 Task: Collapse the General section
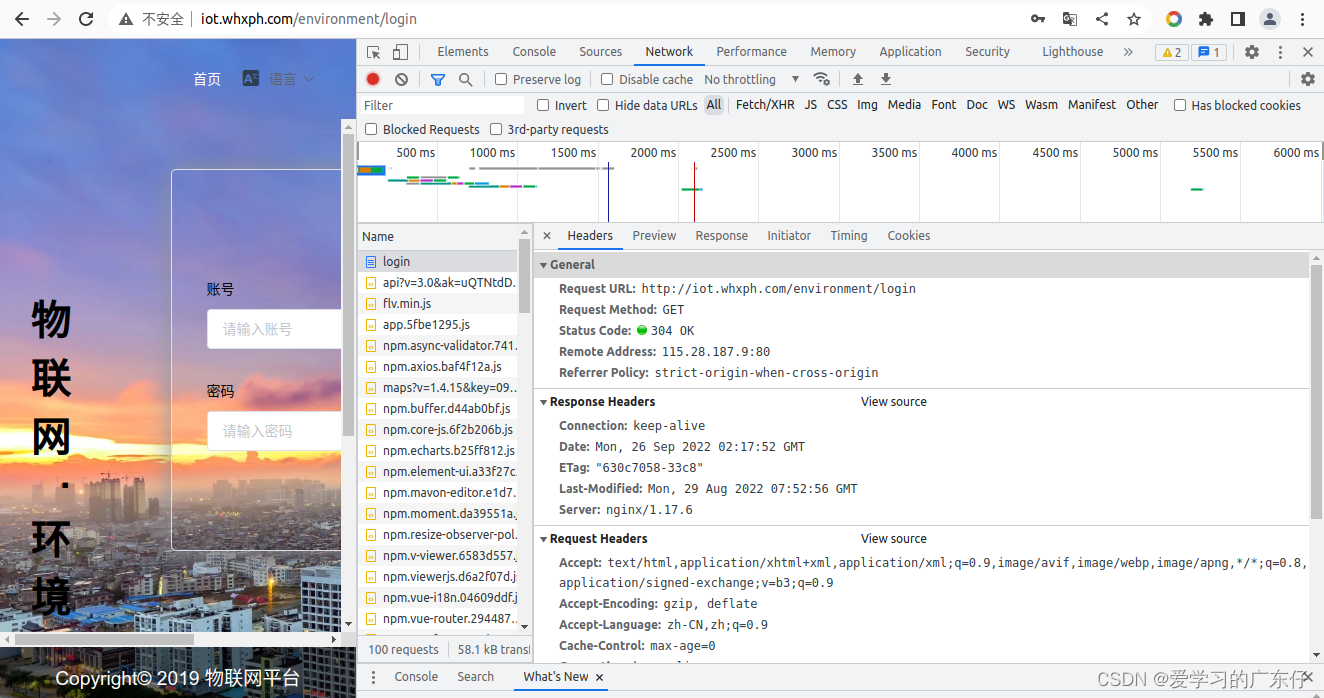(x=544, y=265)
